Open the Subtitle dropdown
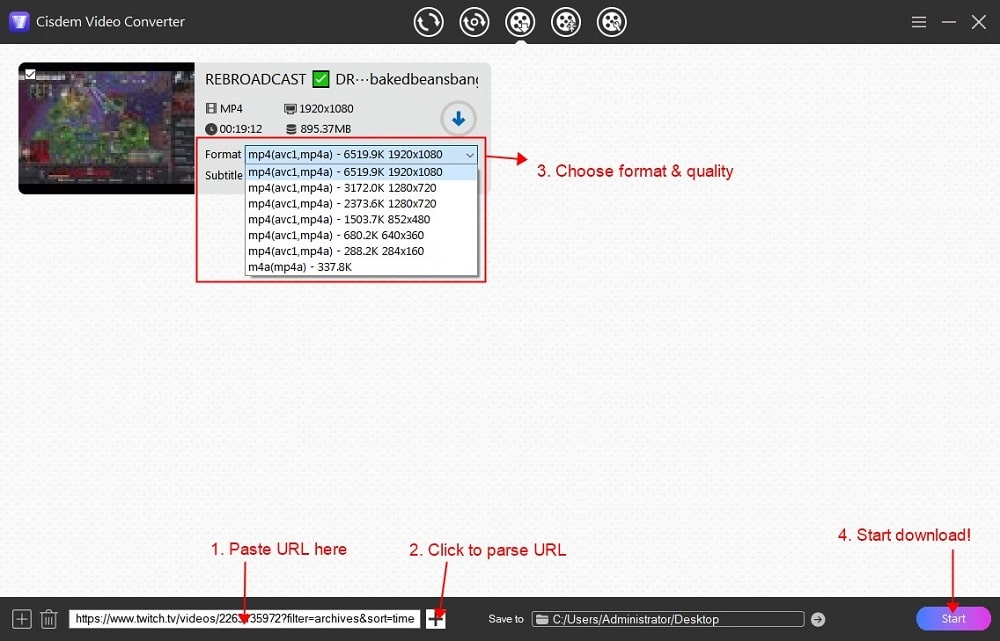 pyautogui.click(x=360, y=175)
